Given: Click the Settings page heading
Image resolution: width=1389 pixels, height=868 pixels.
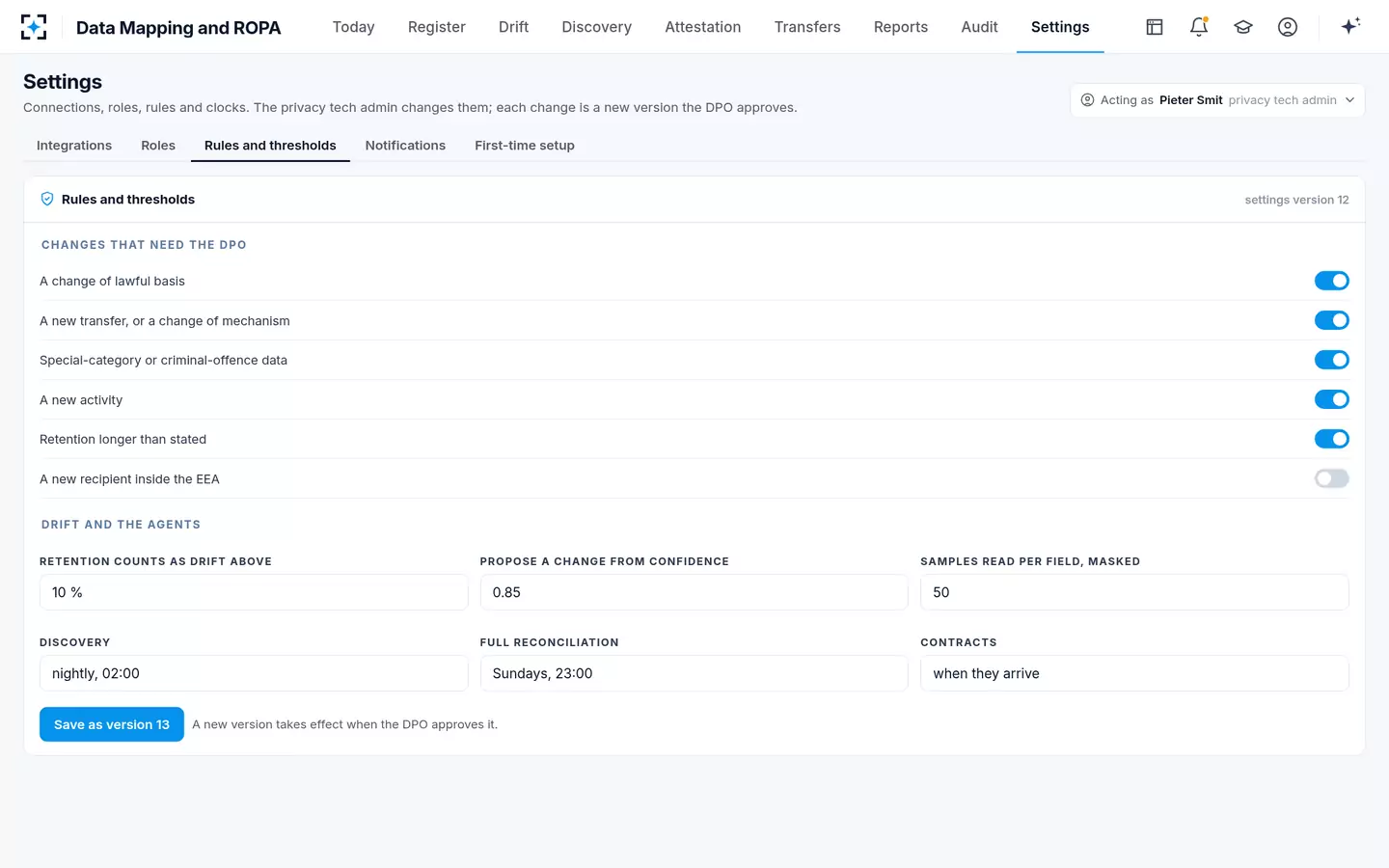Looking at the screenshot, I should [63, 82].
